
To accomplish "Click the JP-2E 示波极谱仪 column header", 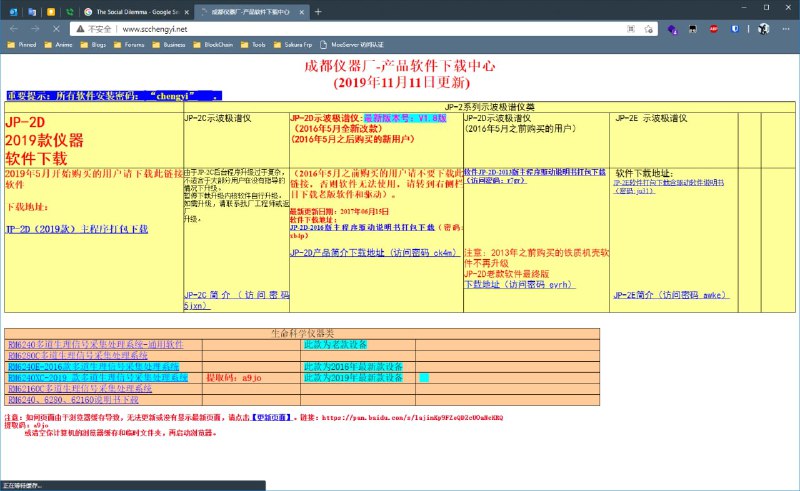I will [651, 118].
